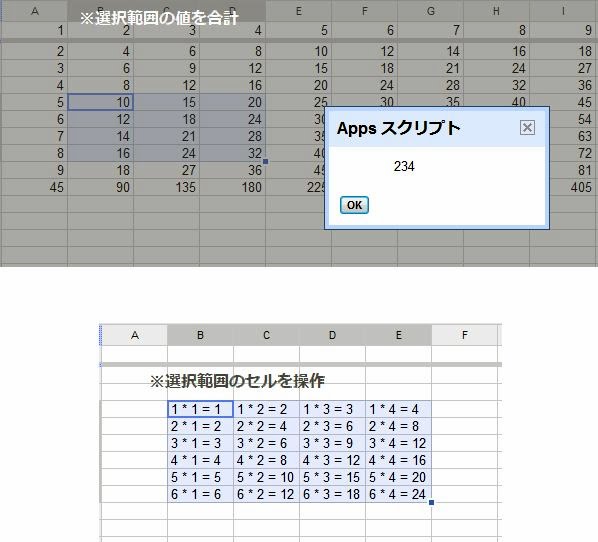
Task: Select column G header in upper sheet
Action: pyautogui.click(x=431, y=11)
